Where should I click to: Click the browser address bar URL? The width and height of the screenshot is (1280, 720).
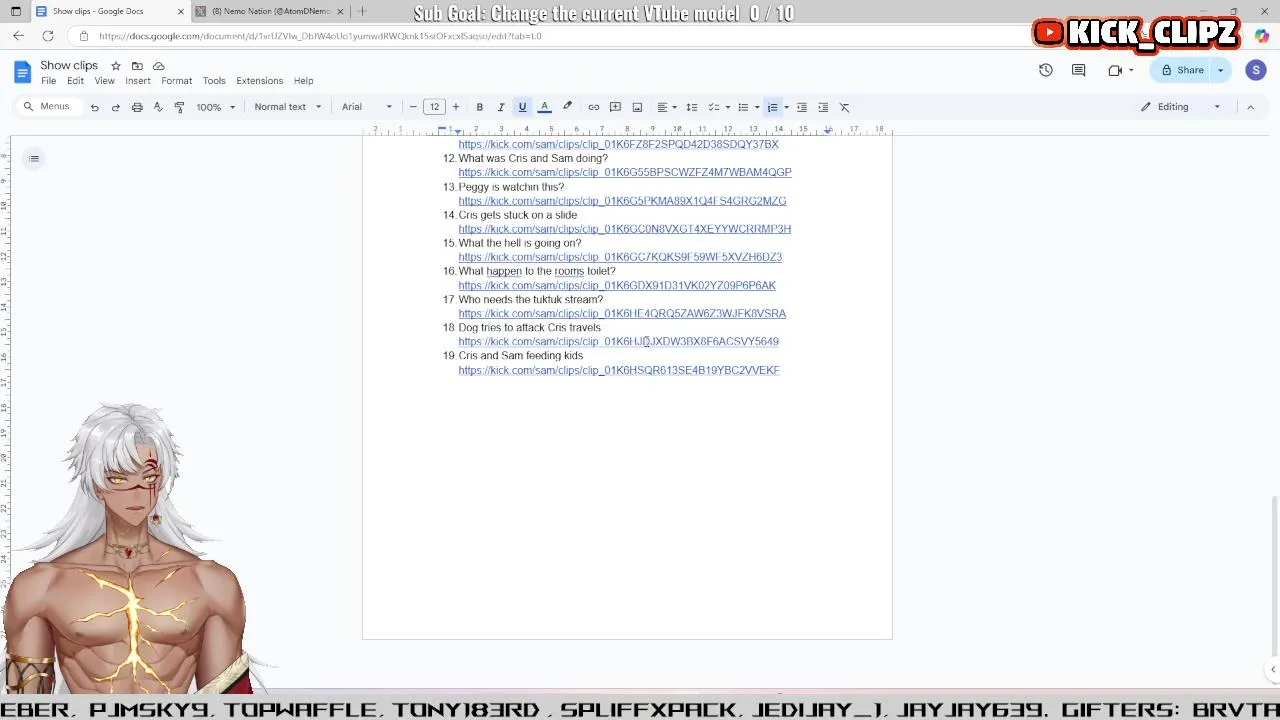320,36
